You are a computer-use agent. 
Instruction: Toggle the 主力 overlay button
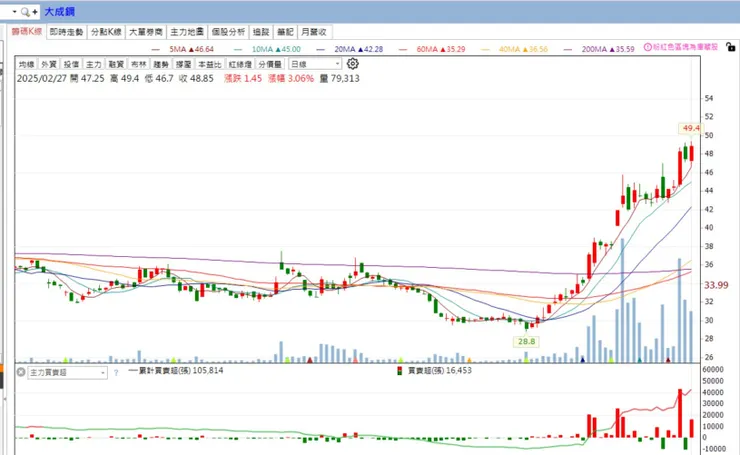93,64
